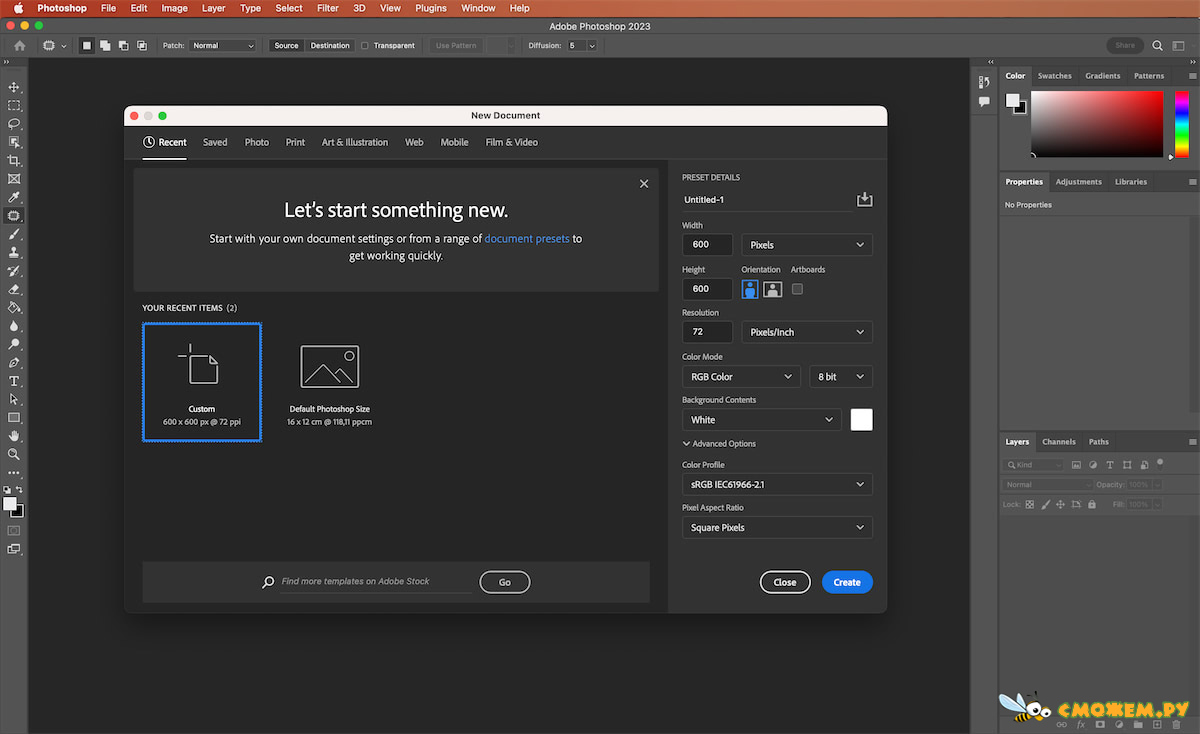Open the Patch Normal dropdown
The width and height of the screenshot is (1200, 734).
point(223,45)
